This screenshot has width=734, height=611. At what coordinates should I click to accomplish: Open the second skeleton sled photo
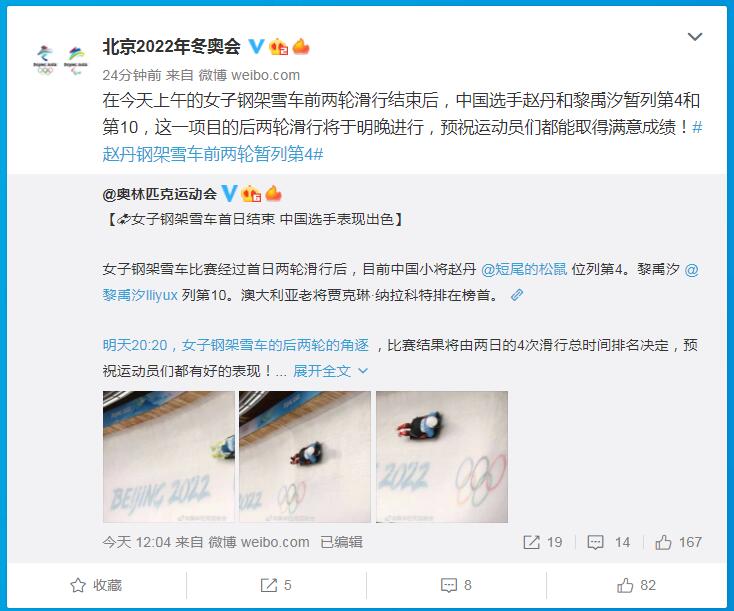click(305, 456)
